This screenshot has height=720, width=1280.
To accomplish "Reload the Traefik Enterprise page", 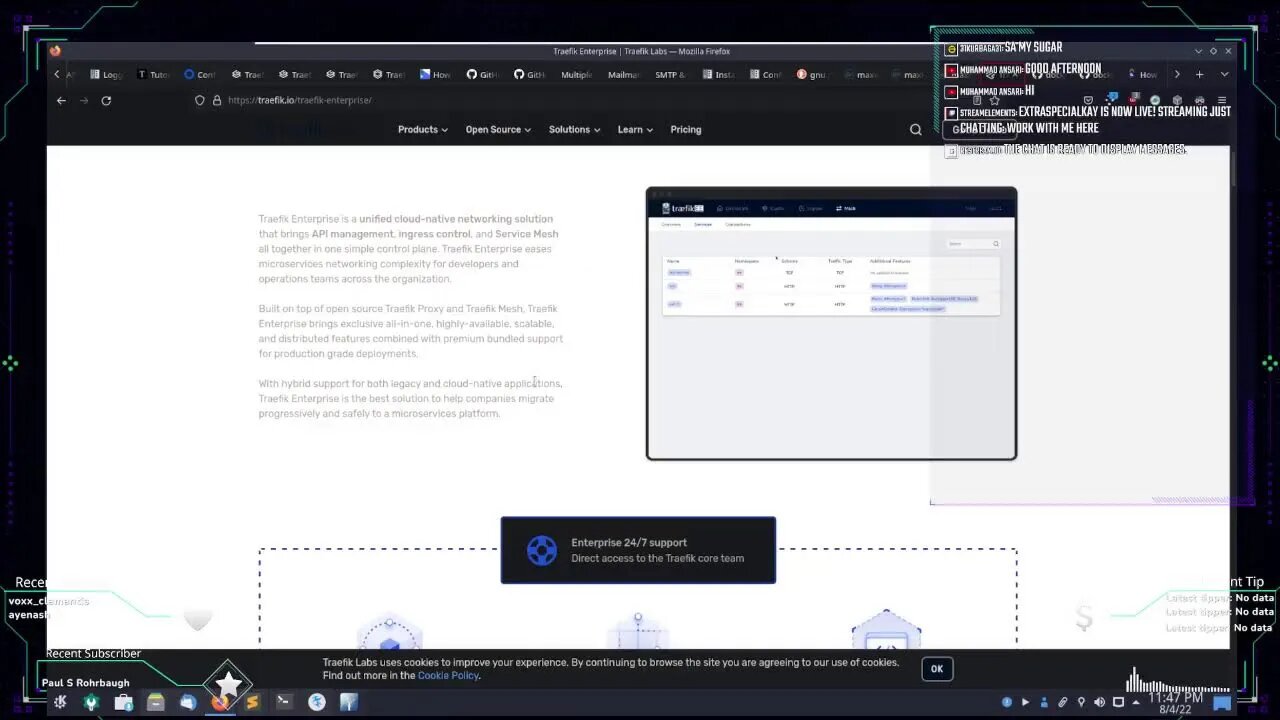I will pos(106,100).
